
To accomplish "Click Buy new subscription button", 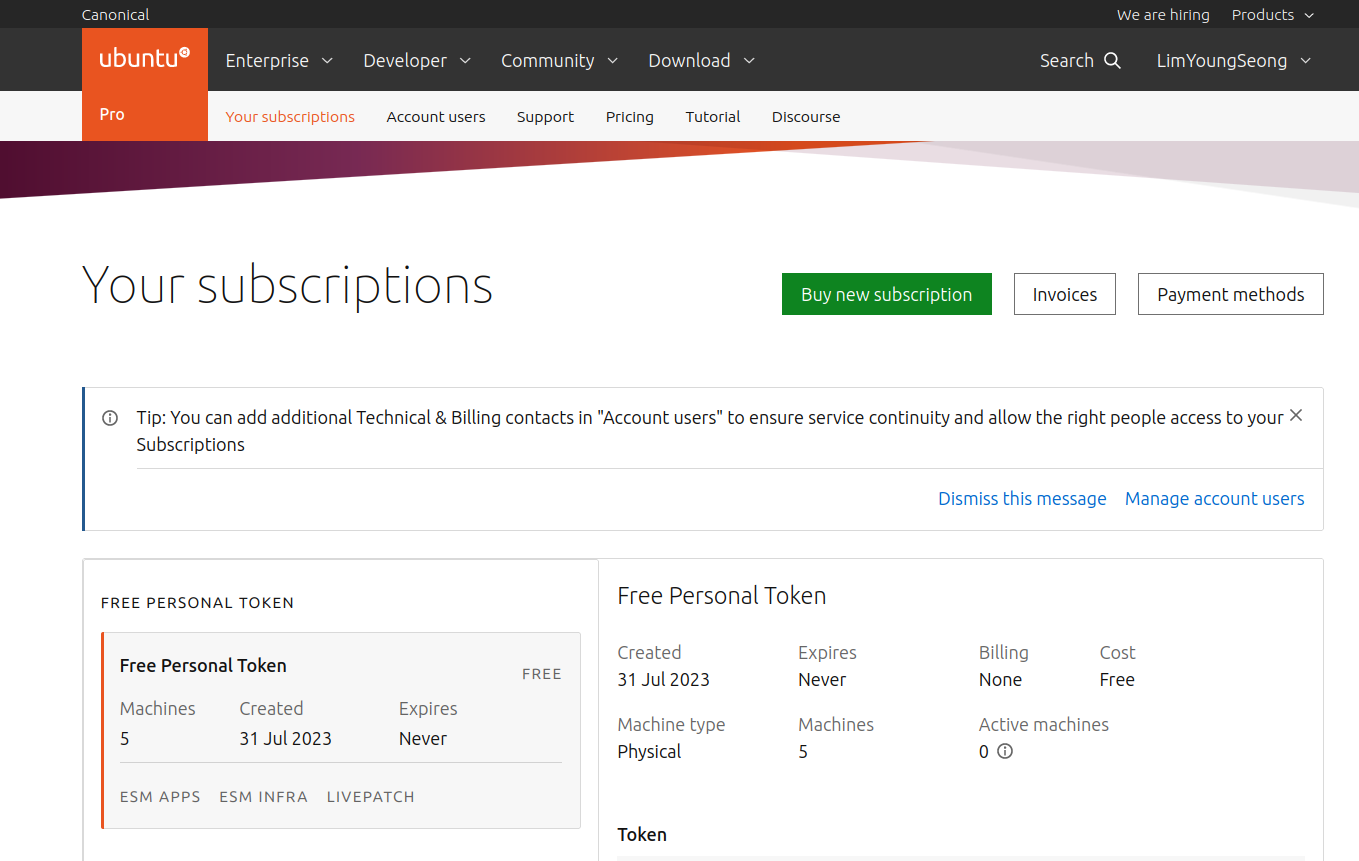I will point(887,294).
